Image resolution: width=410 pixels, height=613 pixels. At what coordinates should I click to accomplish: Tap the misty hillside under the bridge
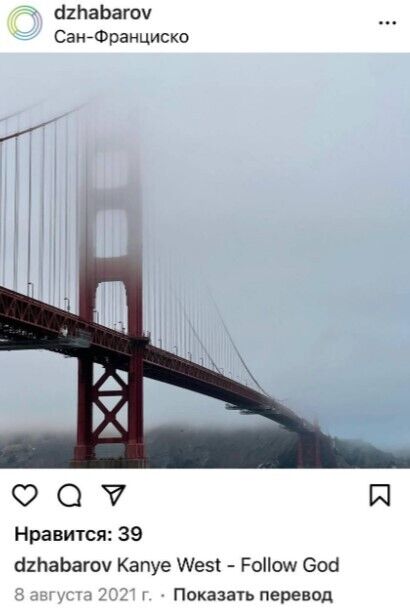[219, 446]
